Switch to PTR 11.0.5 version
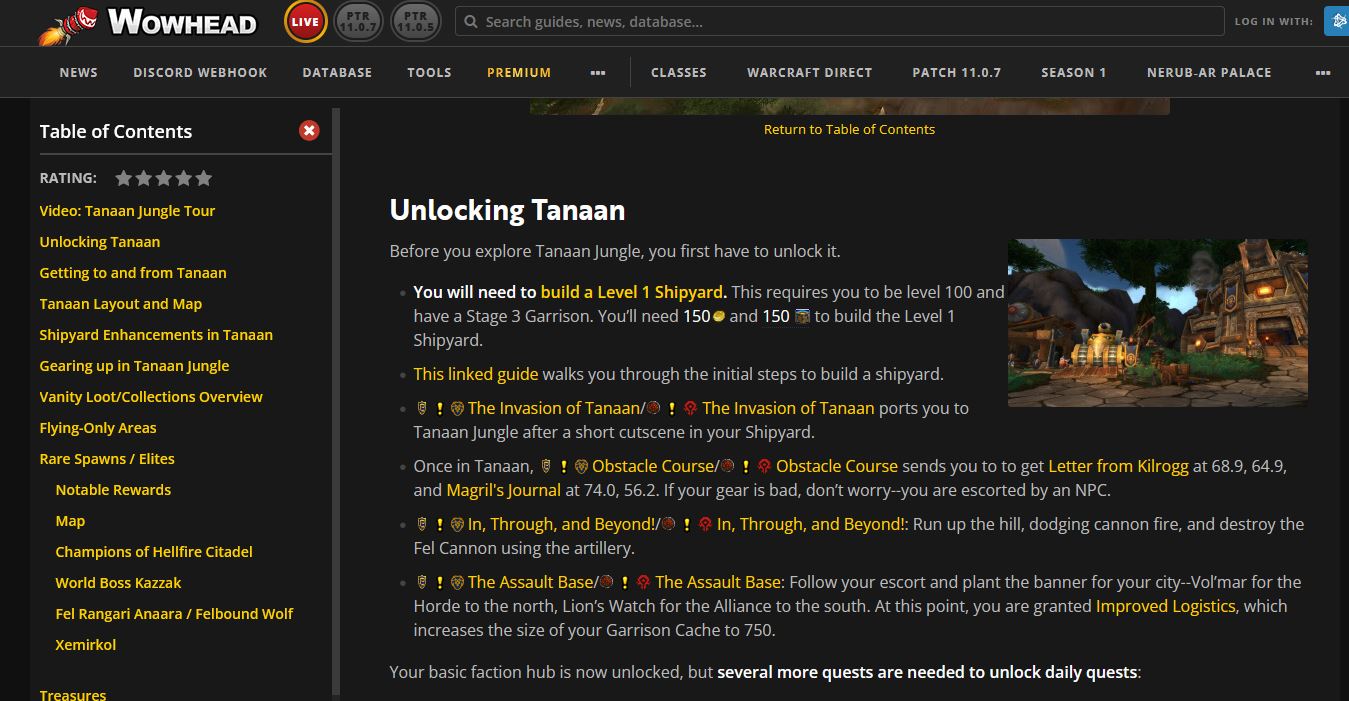1349x701 pixels. [x=415, y=22]
